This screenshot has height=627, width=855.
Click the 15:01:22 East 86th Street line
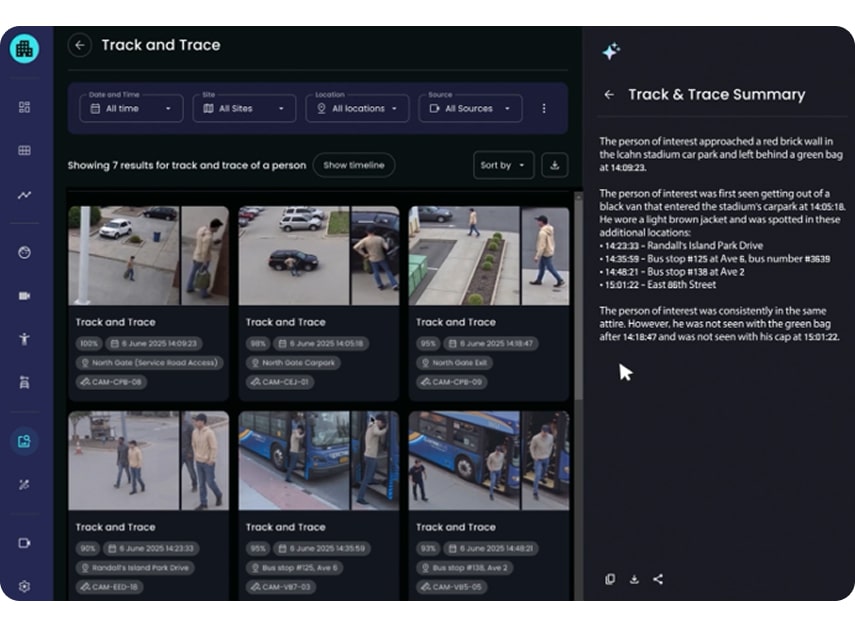(658, 285)
